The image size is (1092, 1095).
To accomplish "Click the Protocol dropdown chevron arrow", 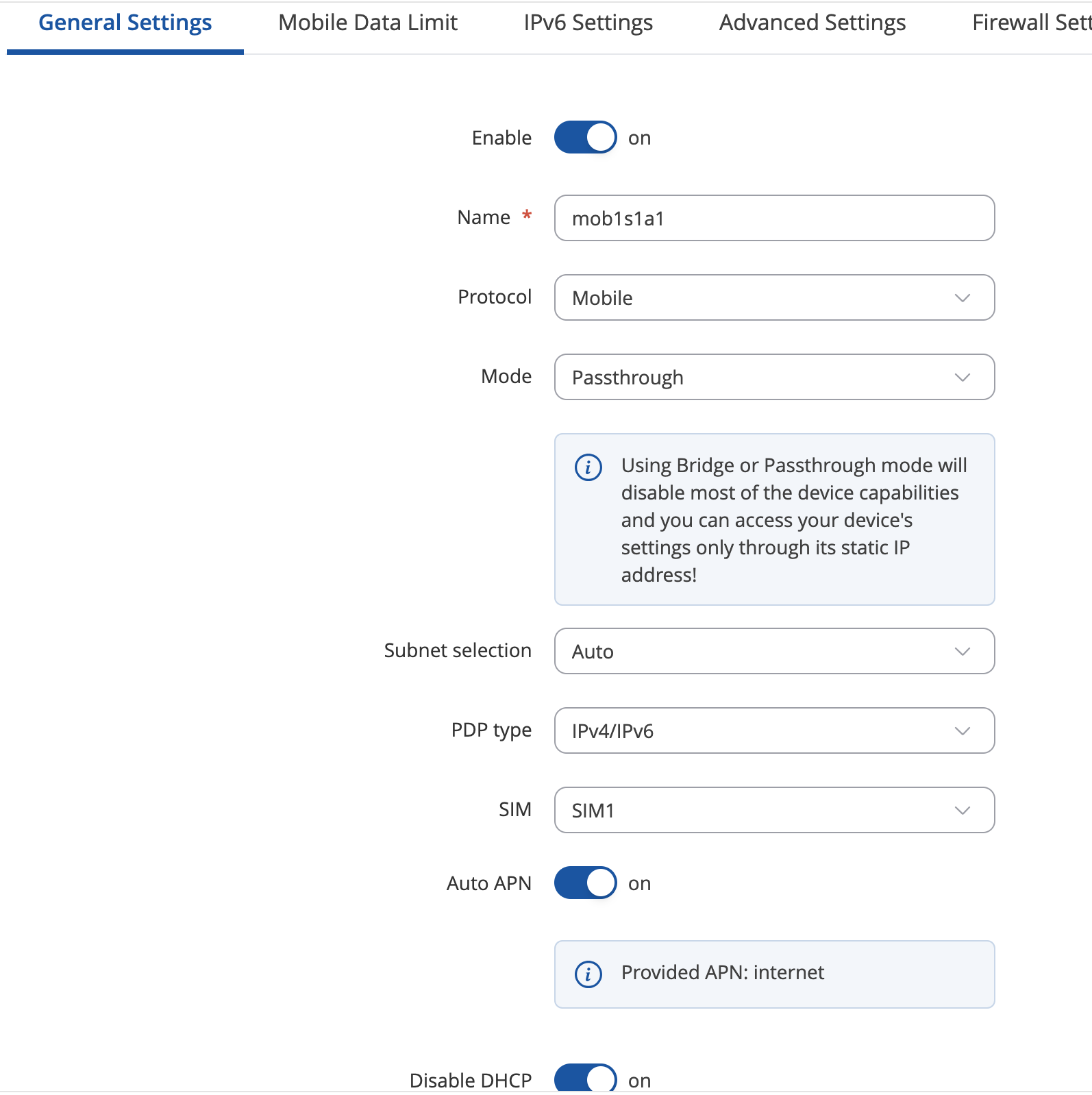I will coord(963,298).
